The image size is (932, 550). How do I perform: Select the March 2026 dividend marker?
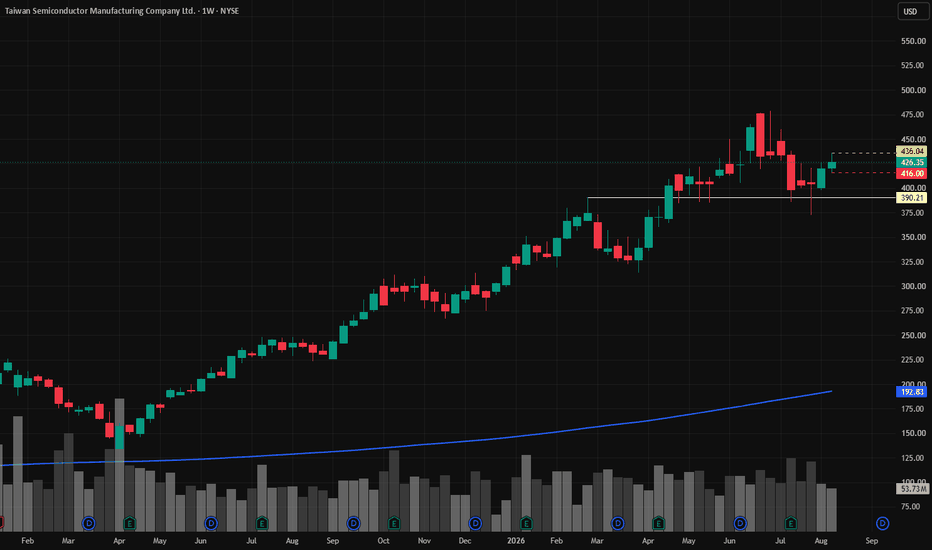tap(618, 523)
